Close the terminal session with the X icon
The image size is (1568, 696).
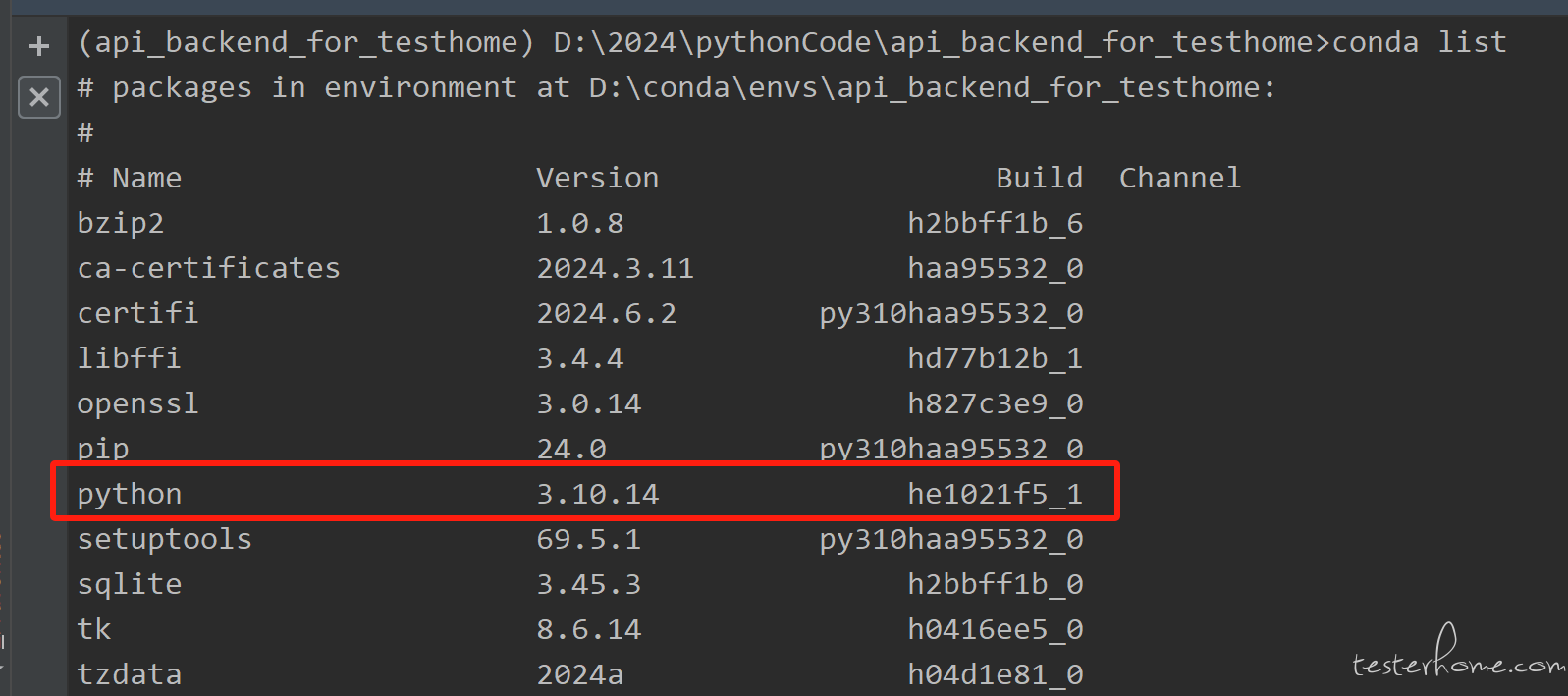pyautogui.click(x=39, y=97)
